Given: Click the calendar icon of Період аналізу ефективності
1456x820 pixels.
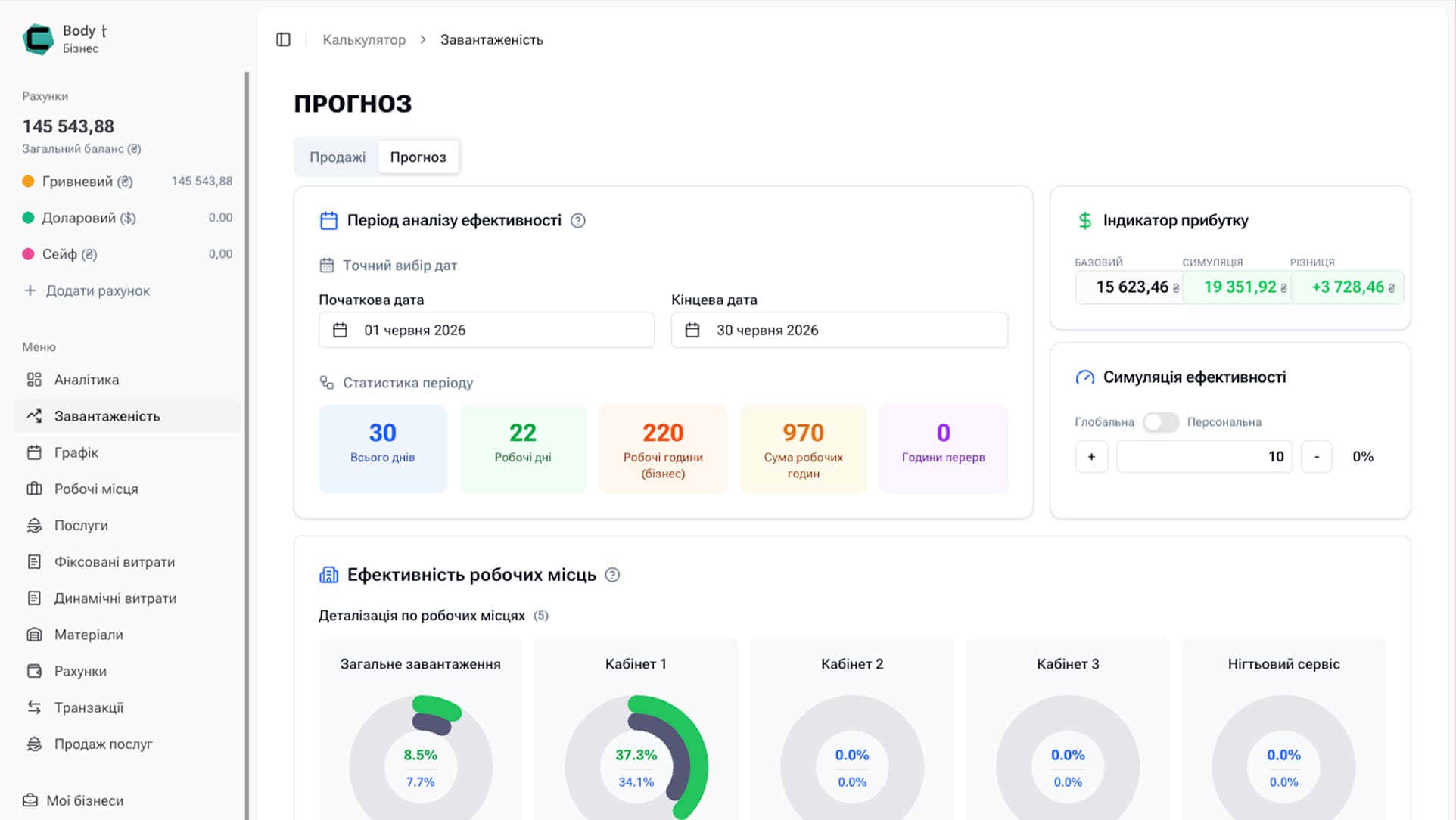Looking at the screenshot, I should tap(329, 221).
